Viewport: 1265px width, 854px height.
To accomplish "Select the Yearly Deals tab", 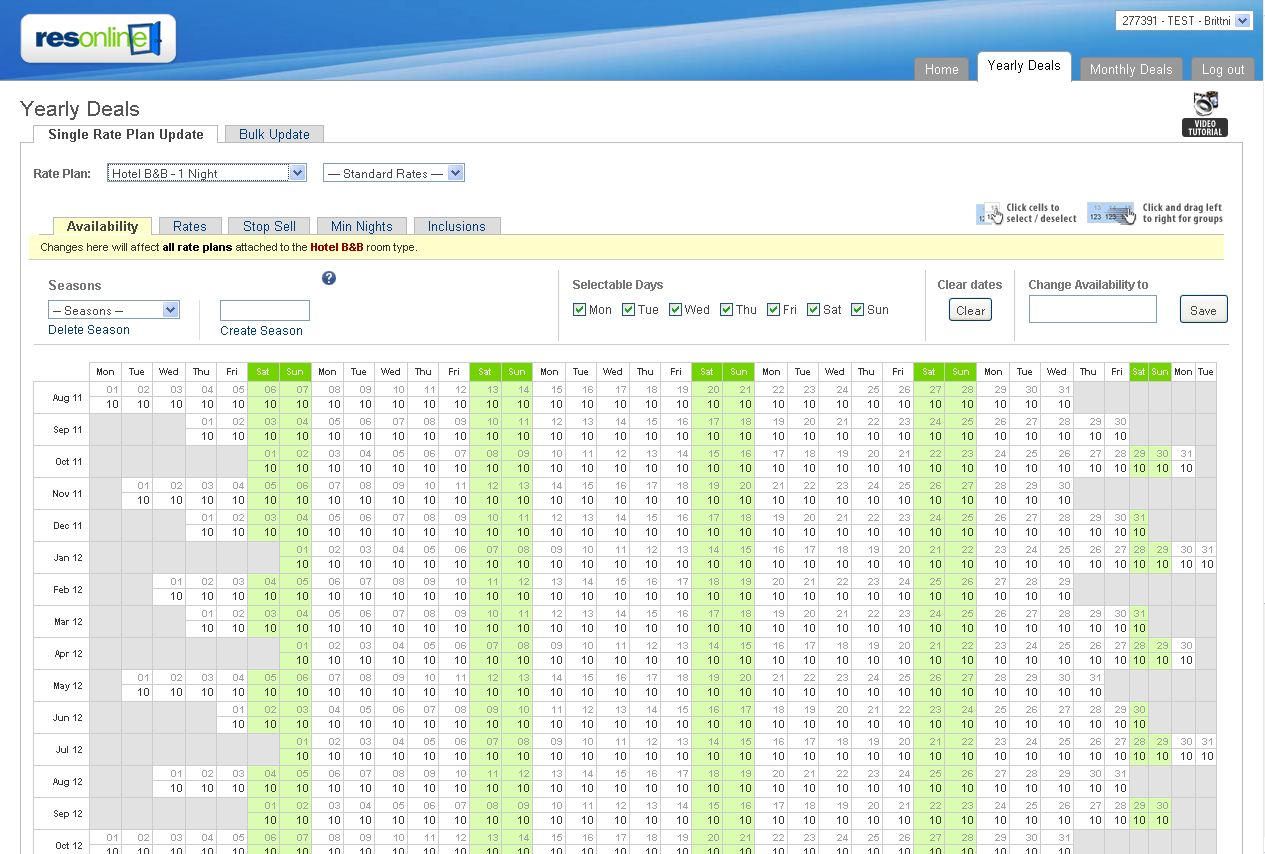I will [1024, 66].
